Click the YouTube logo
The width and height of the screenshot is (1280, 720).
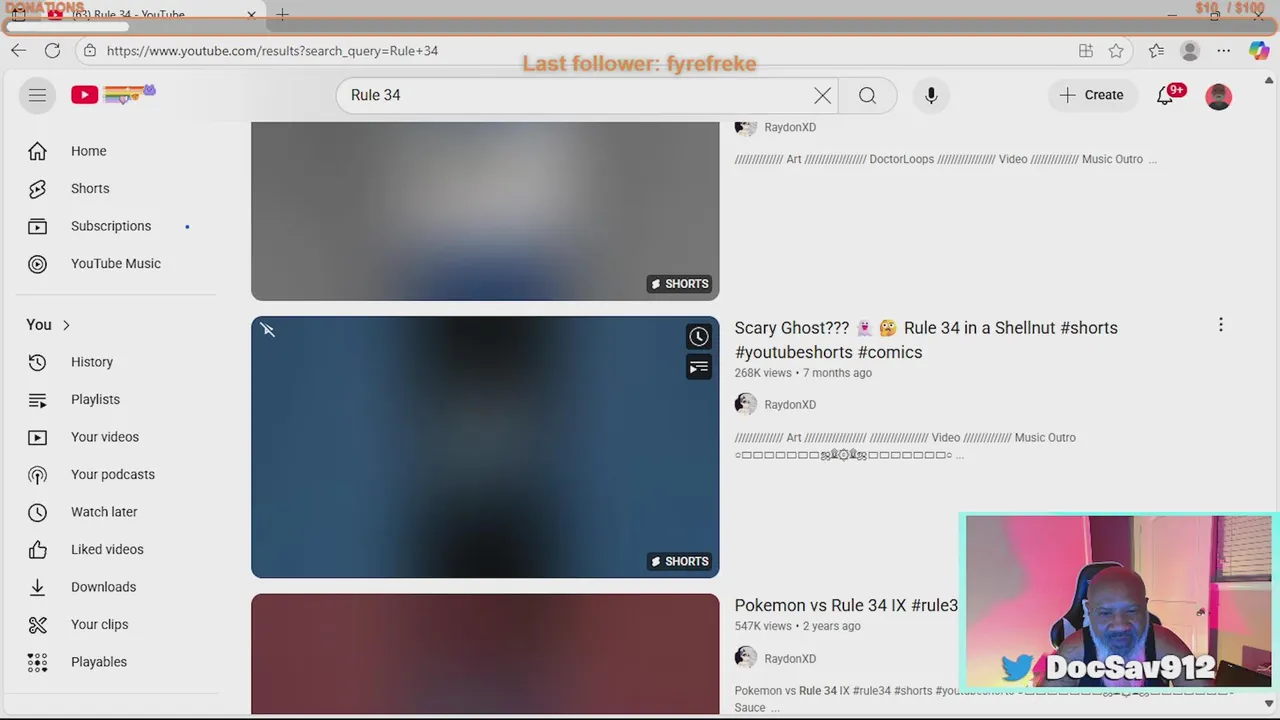coord(113,95)
